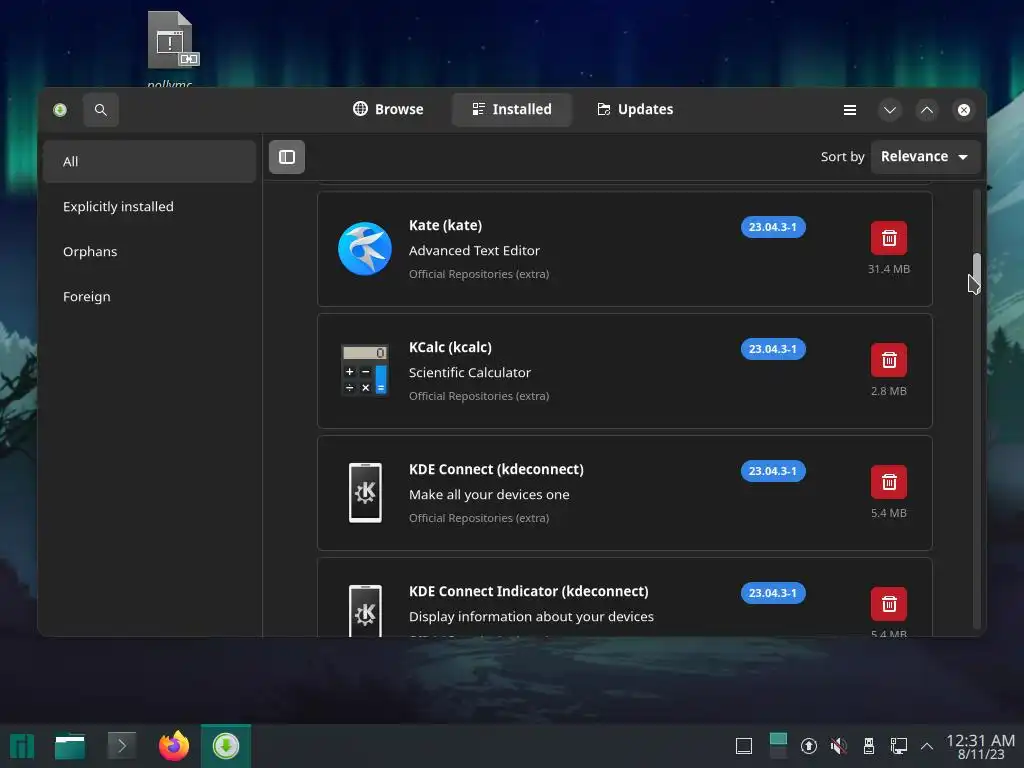Open the Manjaro application launcher
This screenshot has width=1024, height=768.
coord(22,746)
